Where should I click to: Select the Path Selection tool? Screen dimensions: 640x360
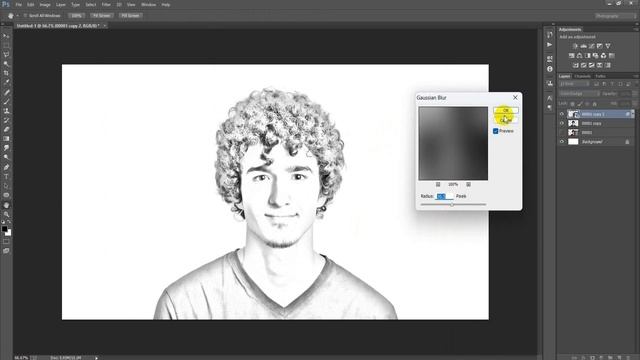pos(6,186)
